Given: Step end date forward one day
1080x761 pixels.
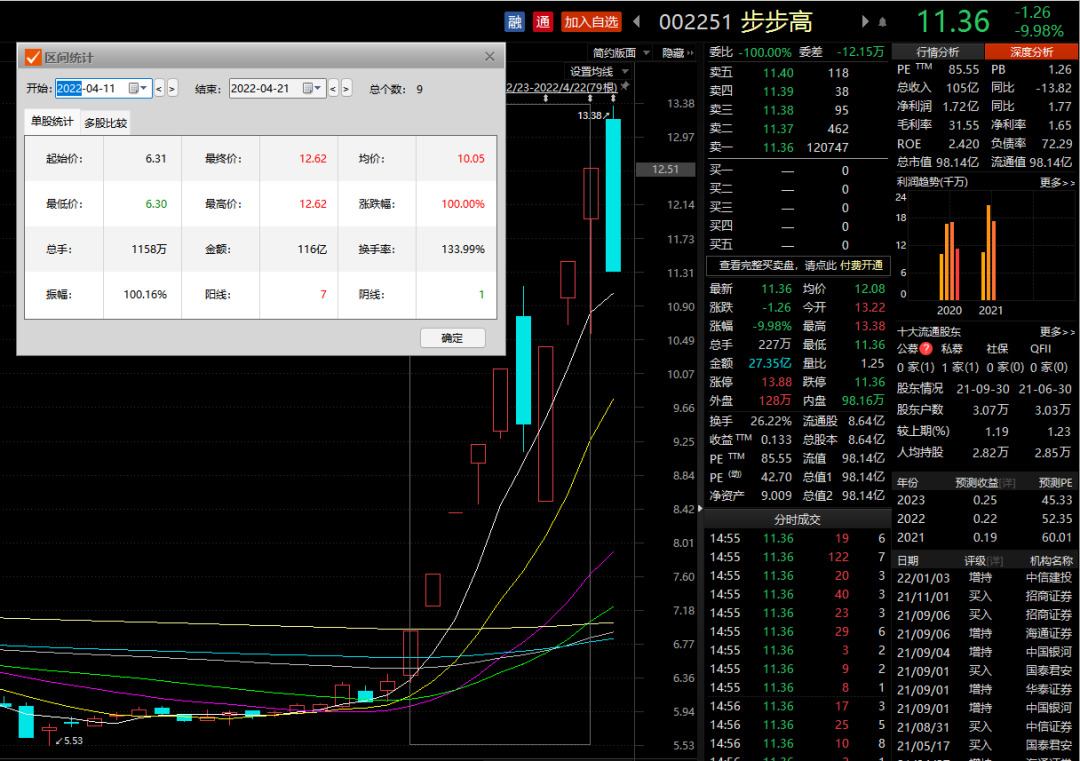Looking at the screenshot, I should click(346, 89).
